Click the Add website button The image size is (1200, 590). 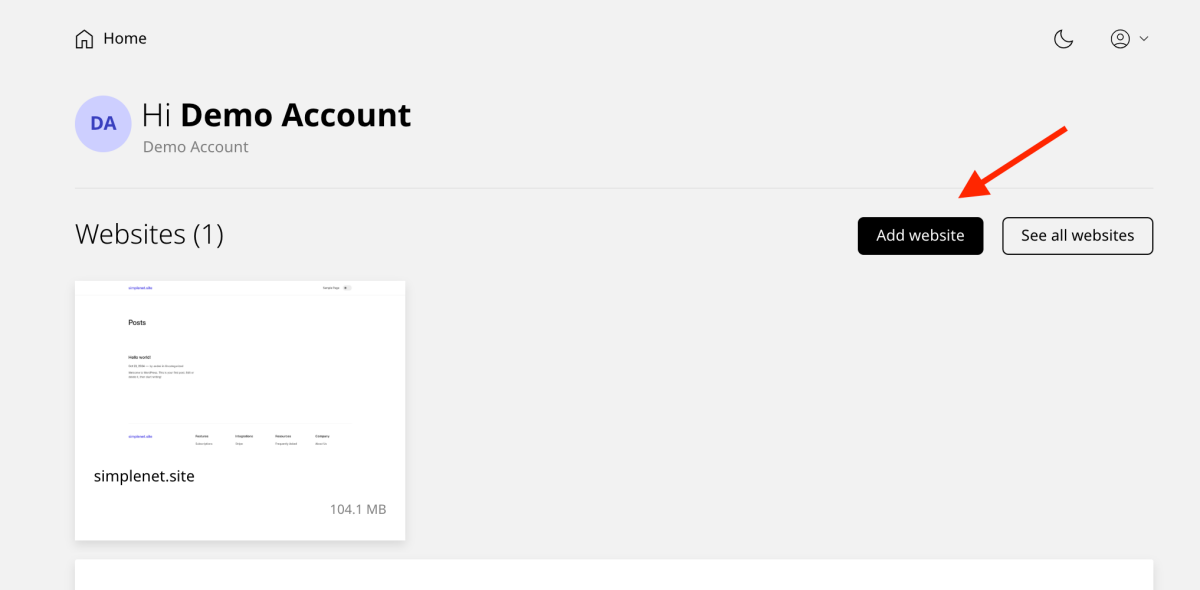[x=920, y=235]
